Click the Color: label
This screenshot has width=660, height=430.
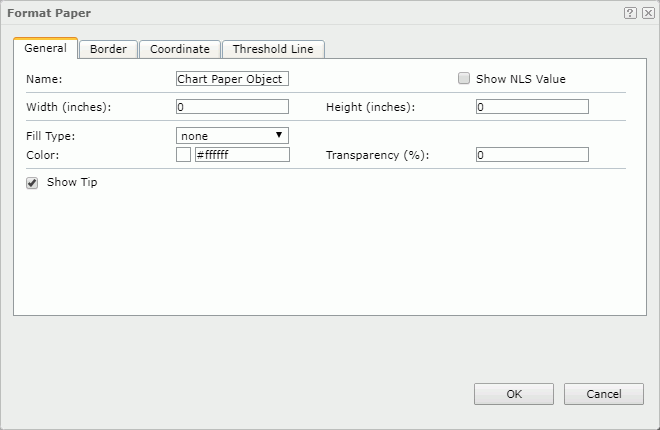pyautogui.click(x=43, y=155)
